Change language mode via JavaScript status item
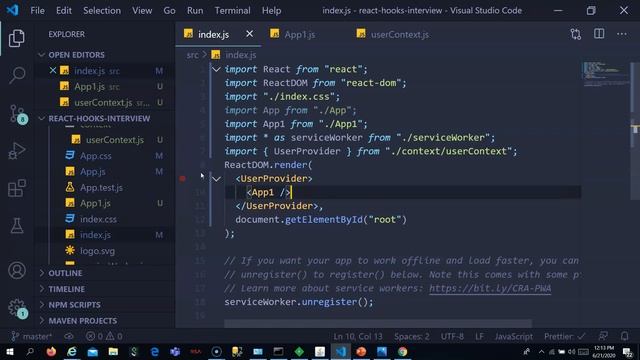640x360 pixels. [x=513, y=336]
